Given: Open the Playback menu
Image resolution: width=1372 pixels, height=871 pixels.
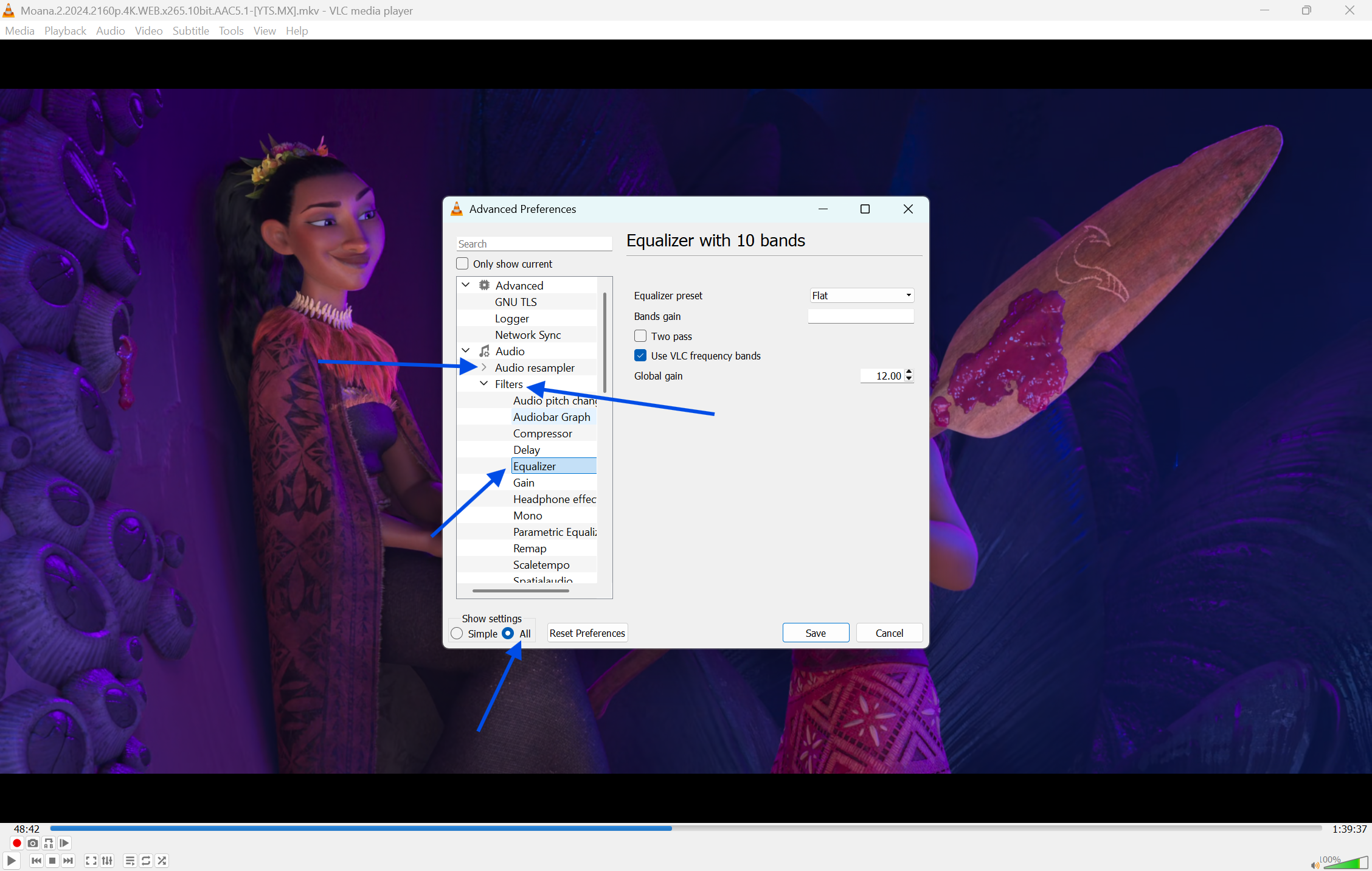Looking at the screenshot, I should click(x=65, y=31).
